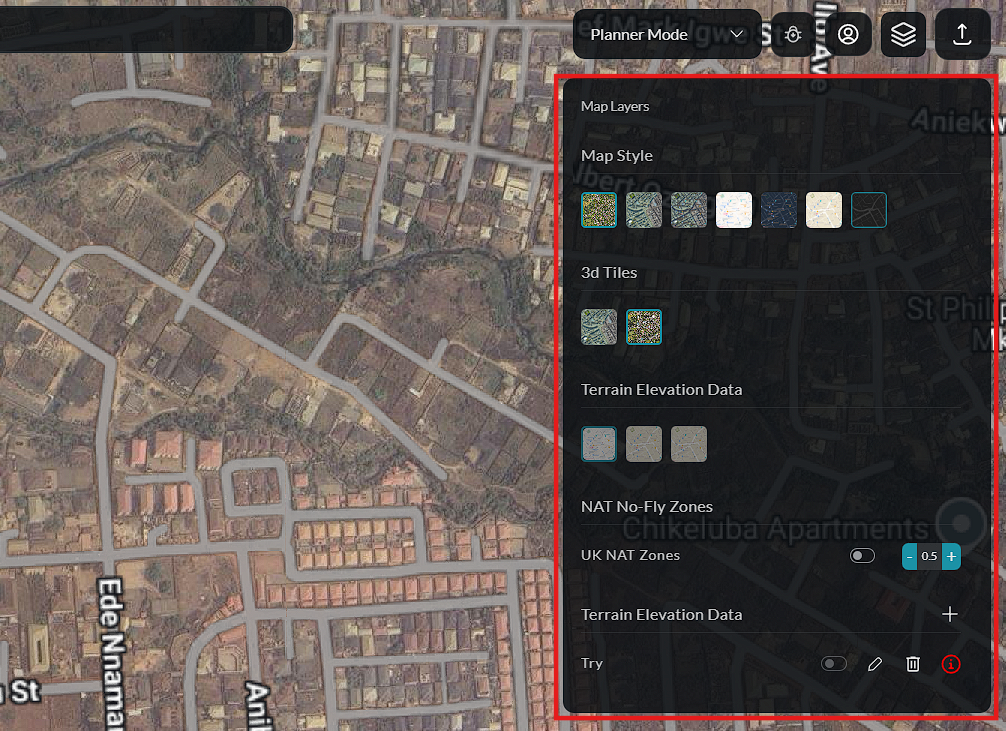Select the second Terrain Elevation Data thumbnail
The height and width of the screenshot is (731, 1006).
click(644, 444)
